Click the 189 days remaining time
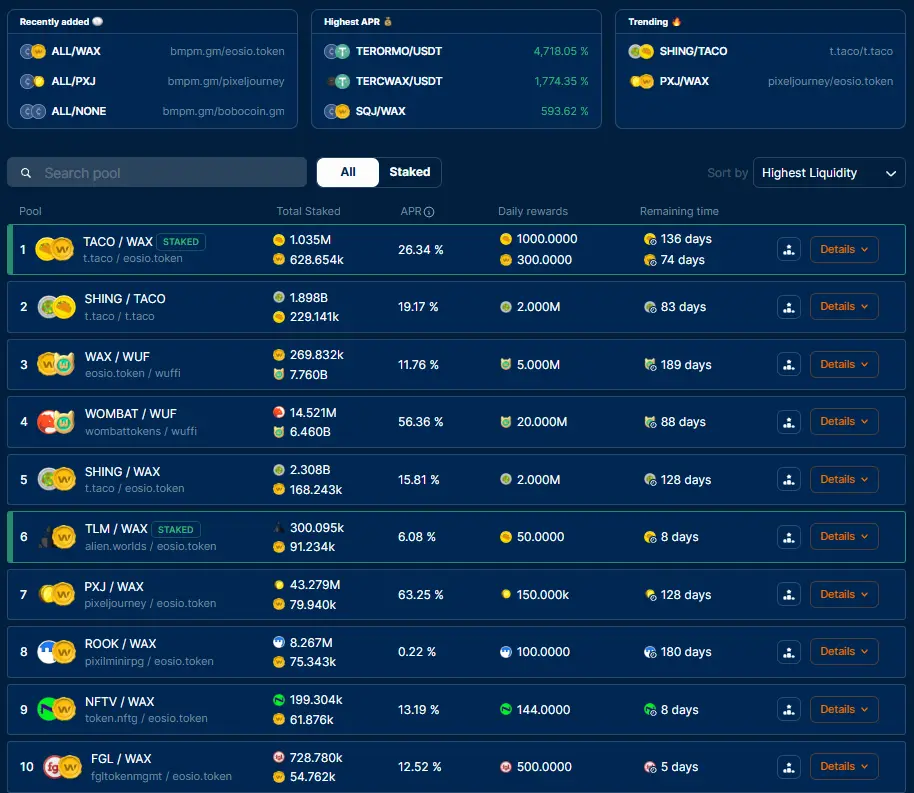The height and width of the screenshot is (793, 914). coord(686,364)
